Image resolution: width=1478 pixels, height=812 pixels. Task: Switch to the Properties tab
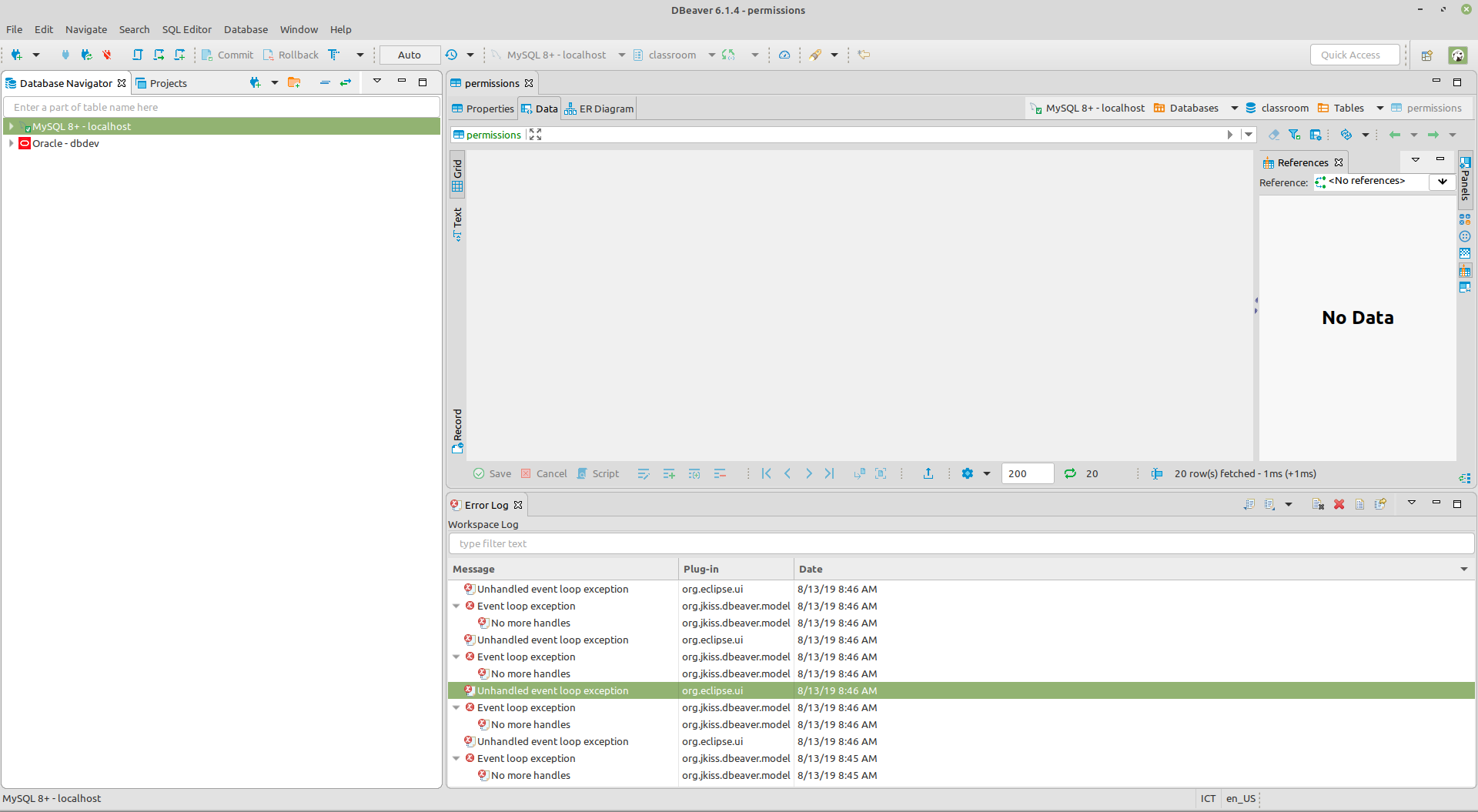click(x=483, y=109)
